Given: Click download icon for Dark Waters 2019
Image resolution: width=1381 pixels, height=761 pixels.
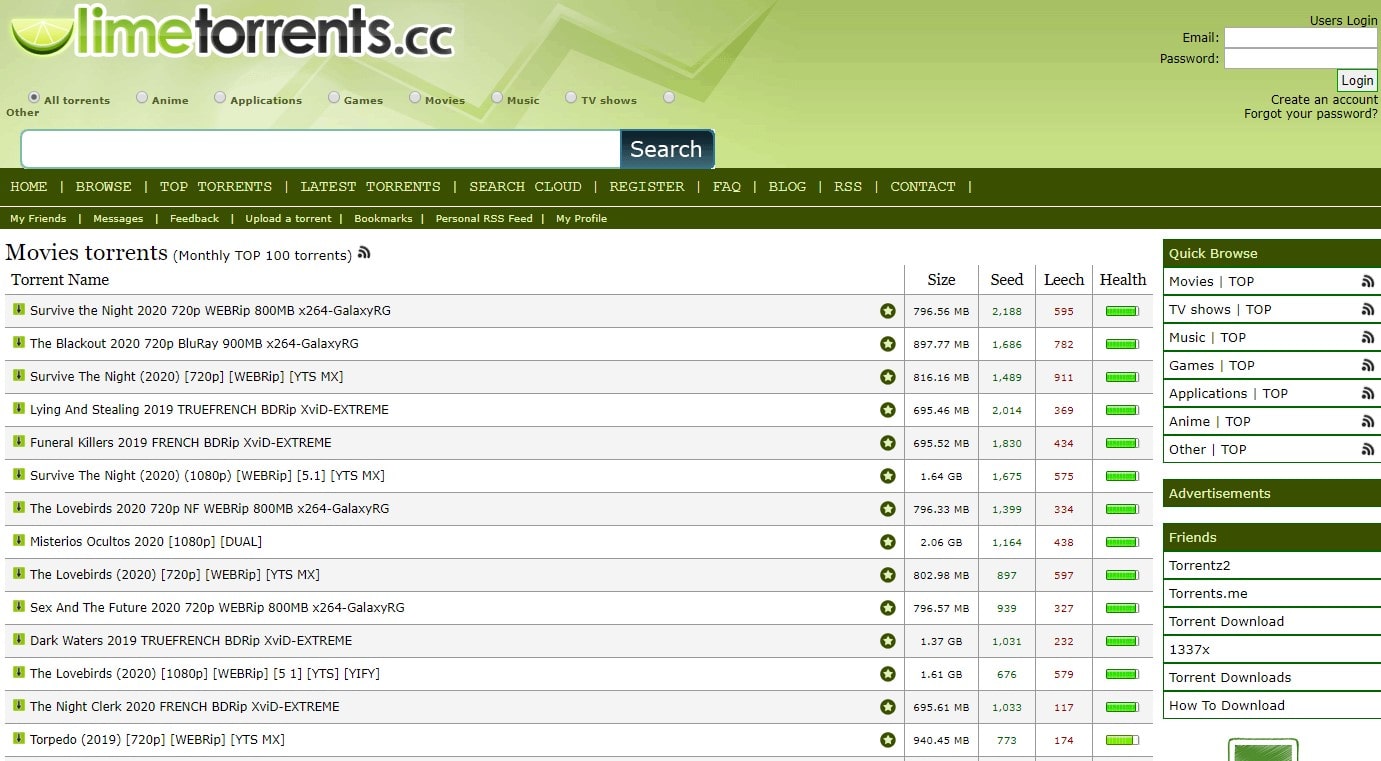Looking at the screenshot, I should pyautogui.click(x=19, y=639).
